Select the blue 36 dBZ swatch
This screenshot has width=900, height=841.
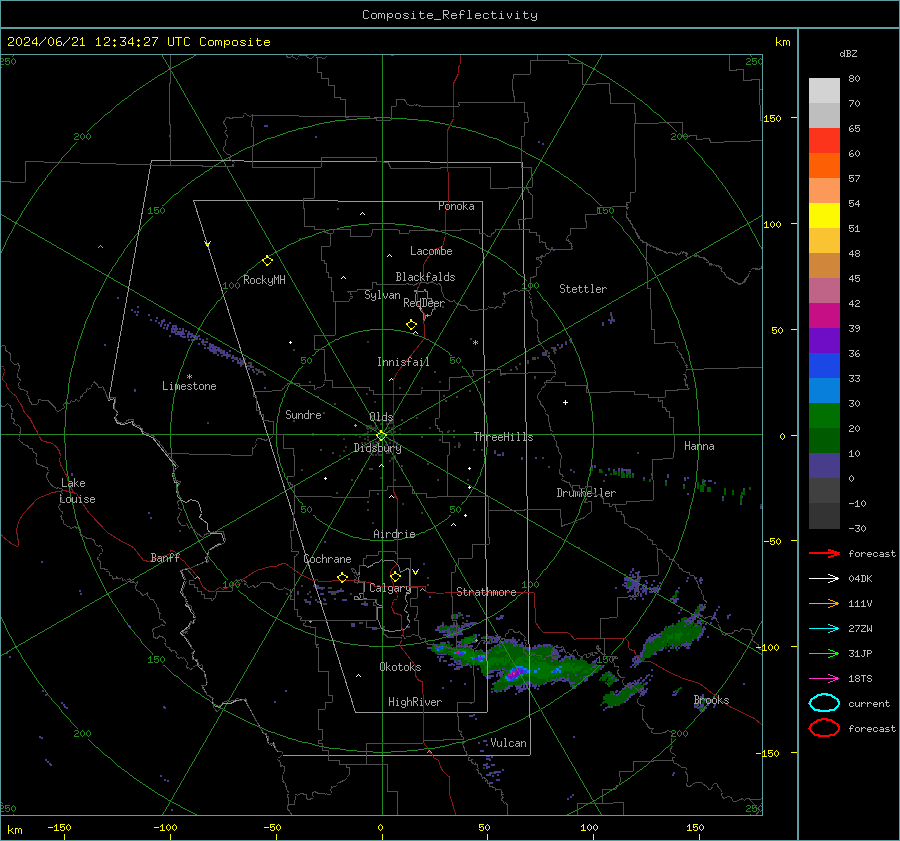824,366
